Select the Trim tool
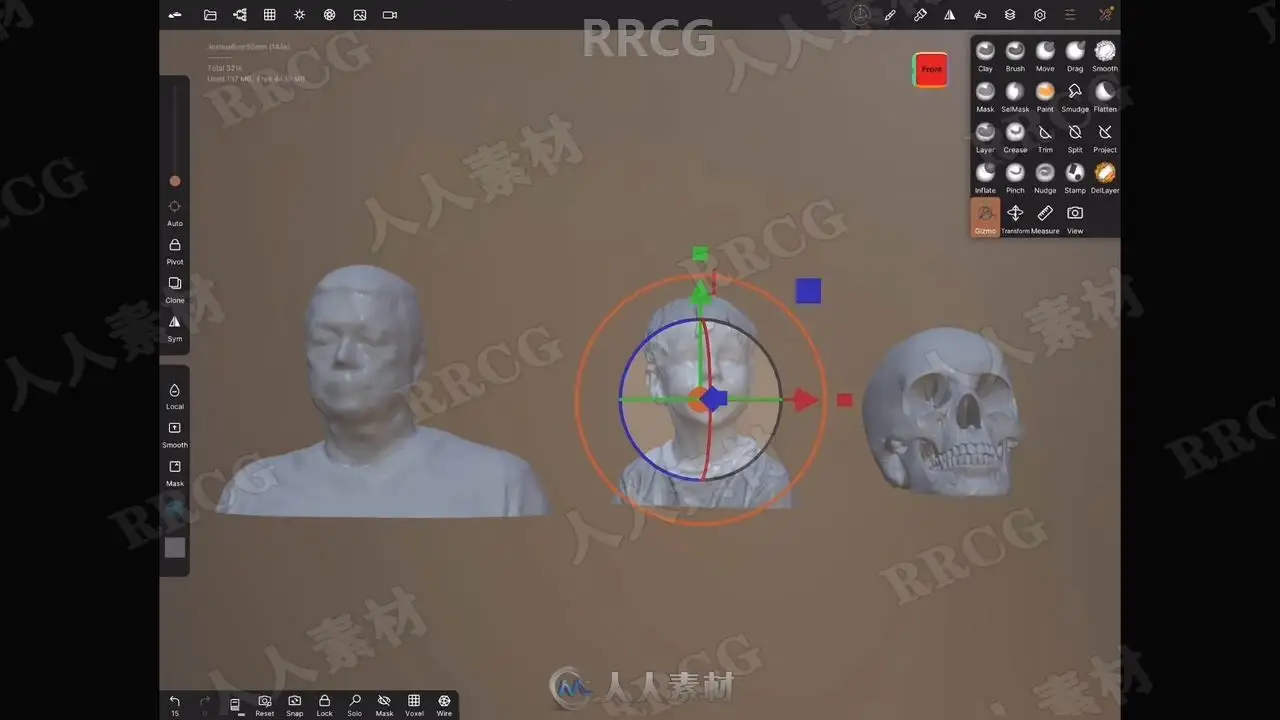This screenshot has height=720, width=1280. 1045,138
